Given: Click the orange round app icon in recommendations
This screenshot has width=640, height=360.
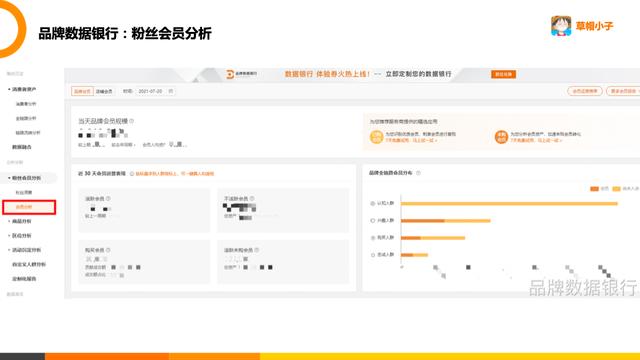Looking at the screenshot, I should [x=501, y=137].
